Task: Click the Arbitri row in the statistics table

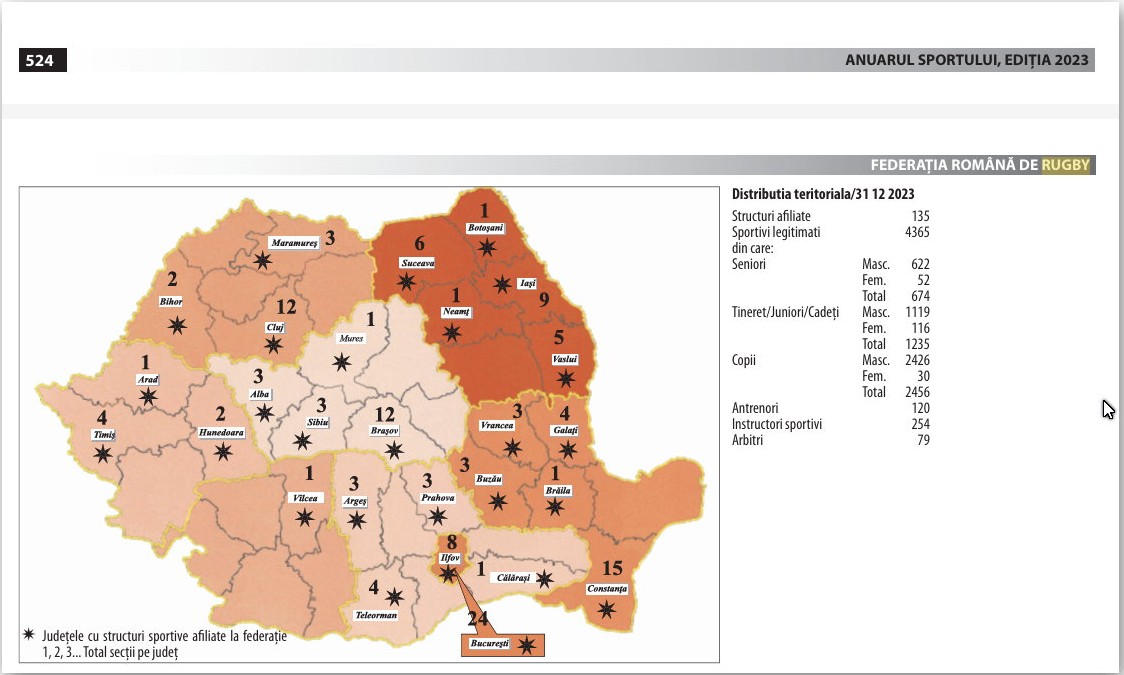Action: pyautogui.click(x=750, y=440)
